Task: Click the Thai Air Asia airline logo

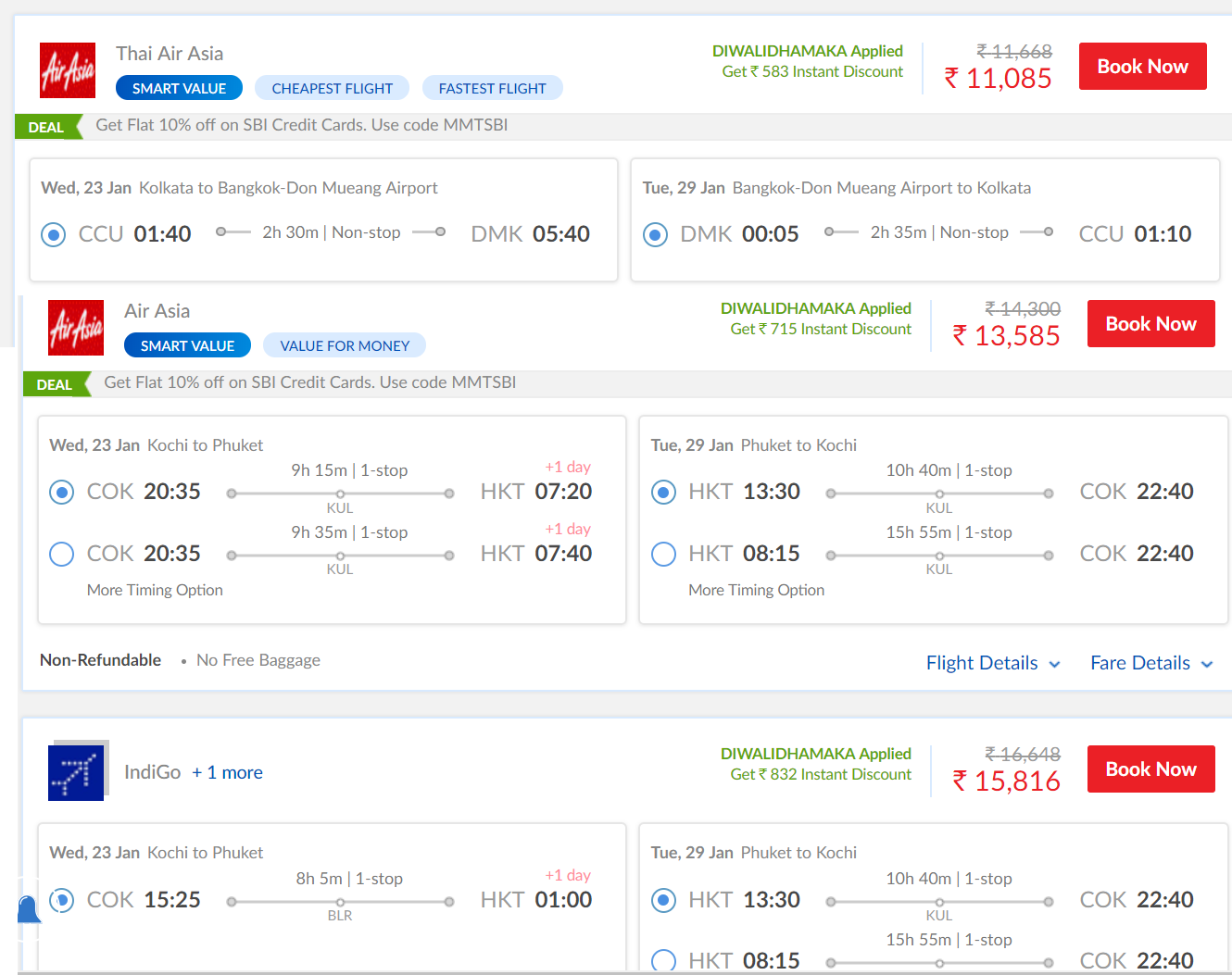Action: [67, 69]
